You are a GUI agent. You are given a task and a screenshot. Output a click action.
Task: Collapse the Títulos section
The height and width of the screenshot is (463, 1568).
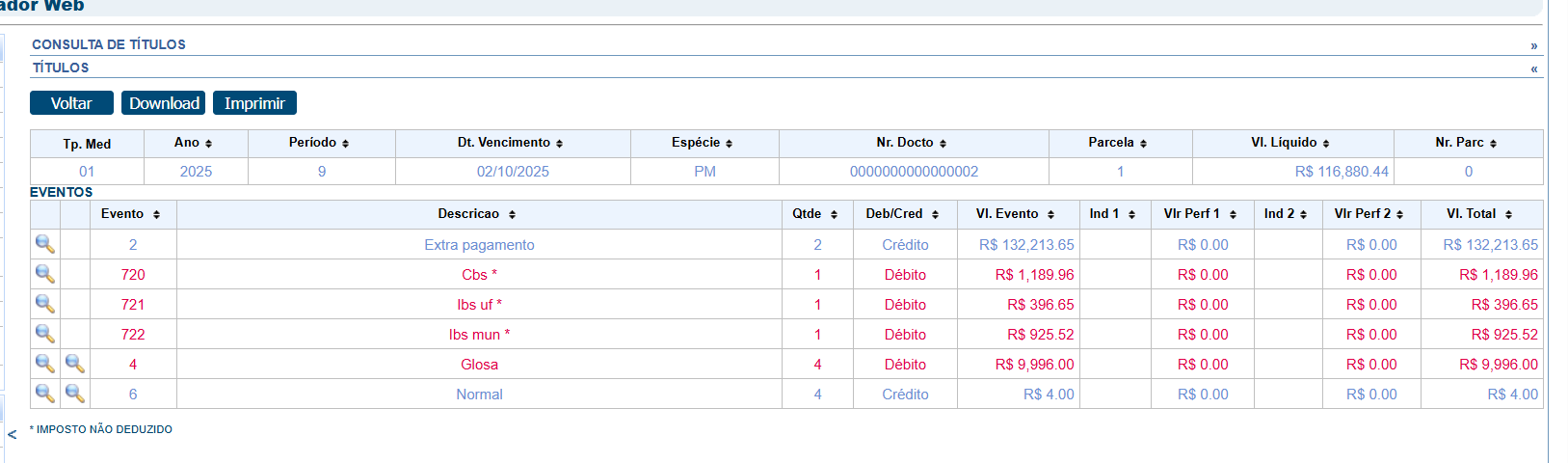[1533, 68]
